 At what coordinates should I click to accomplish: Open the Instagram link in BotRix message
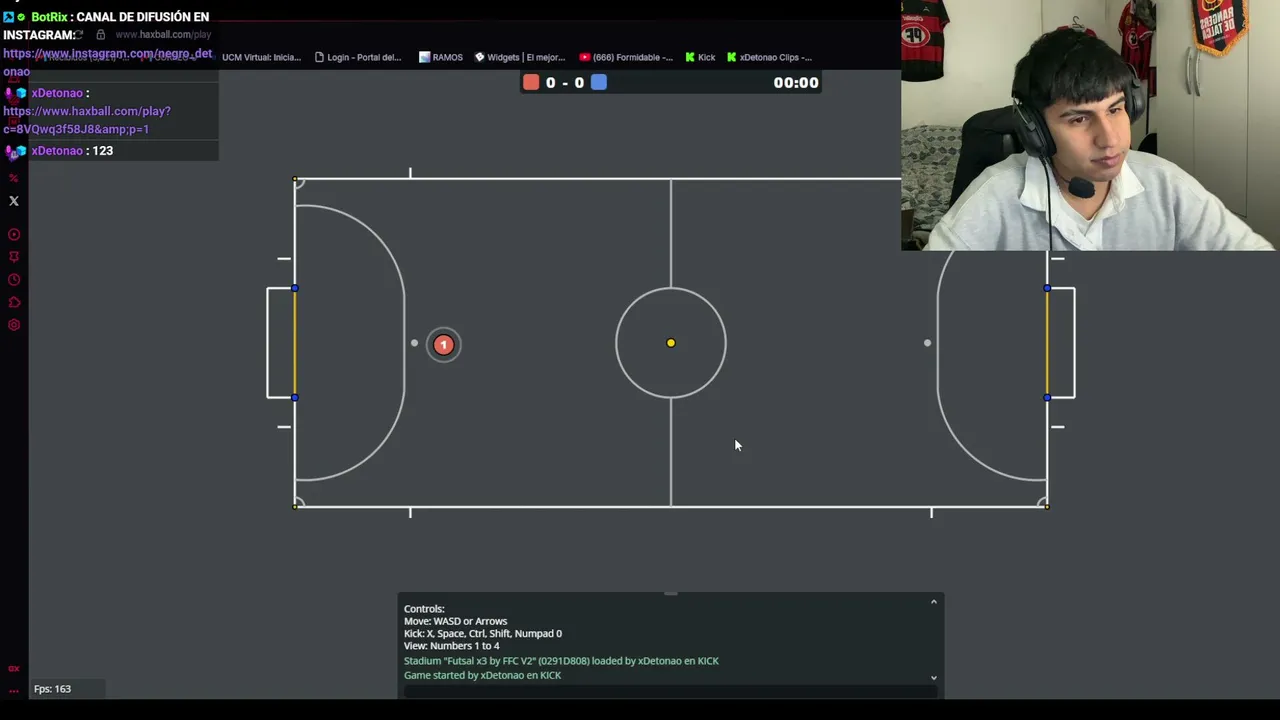(x=107, y=62)
